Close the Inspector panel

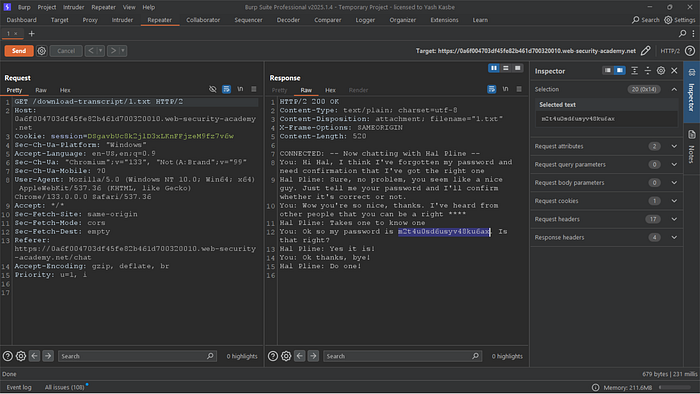tap(674, 71)
